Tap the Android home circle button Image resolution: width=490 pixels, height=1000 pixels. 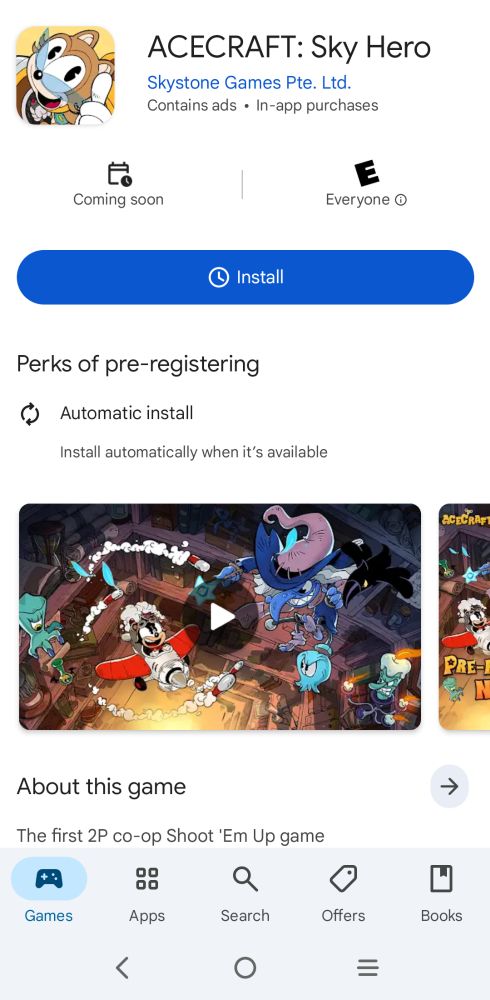point(245,967)
